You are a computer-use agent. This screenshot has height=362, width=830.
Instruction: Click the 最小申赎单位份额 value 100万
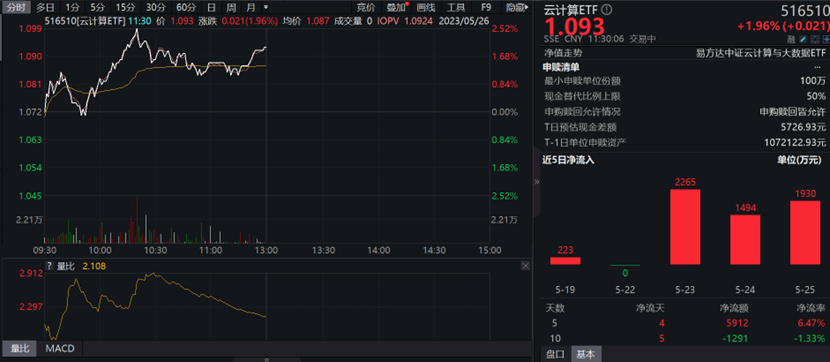click(813, 81)
